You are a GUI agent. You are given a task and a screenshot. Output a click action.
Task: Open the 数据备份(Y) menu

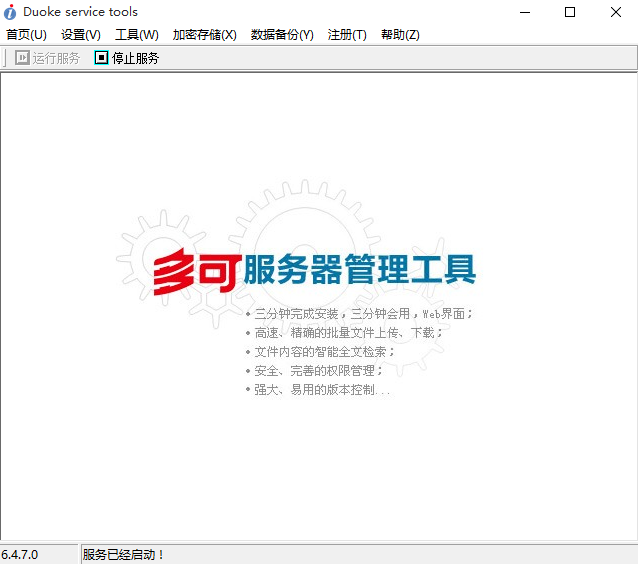282,35
